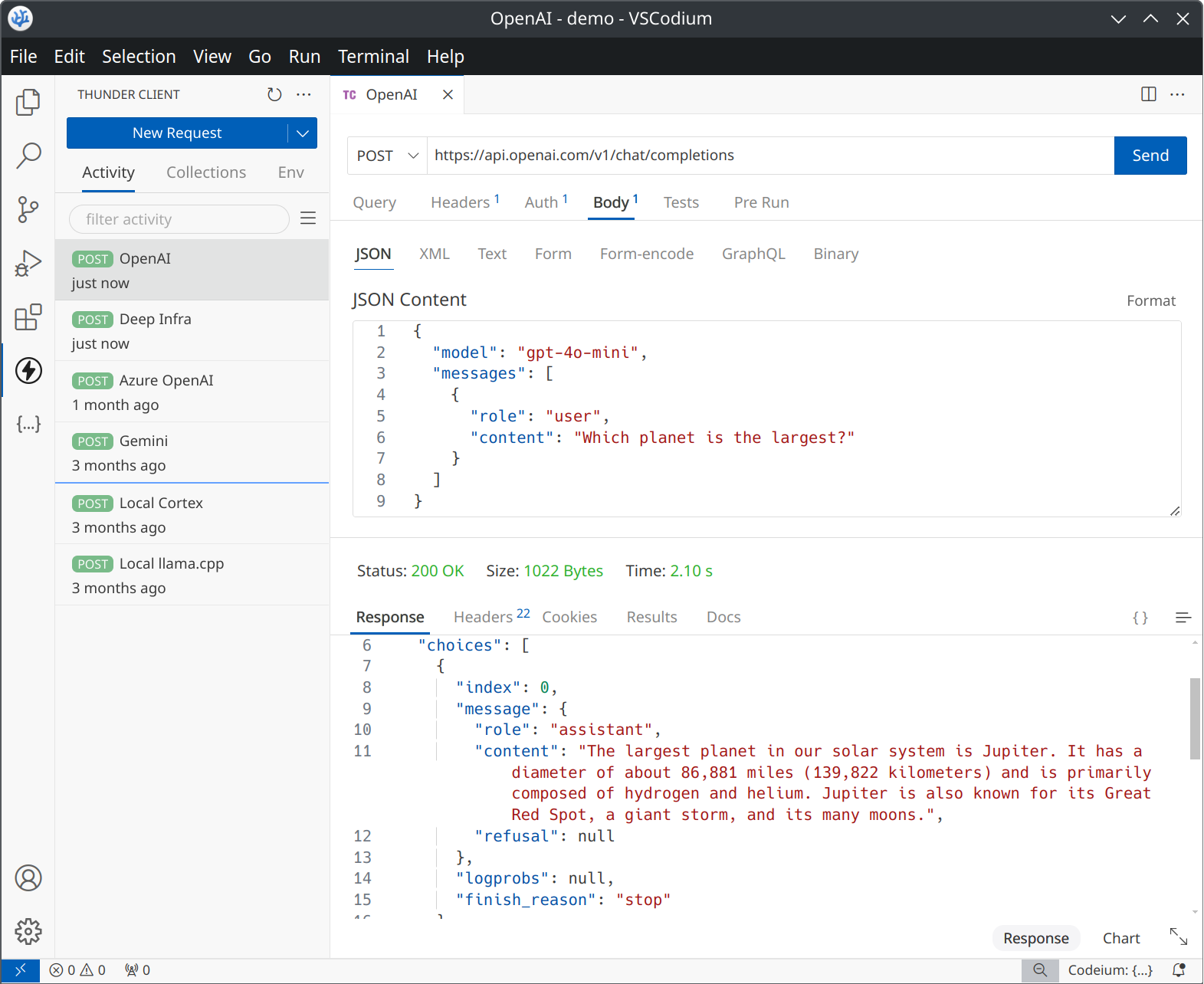The width and height of the screenshot is (1204, 984).
Task: Open the Search view icon
Action: 28,156
